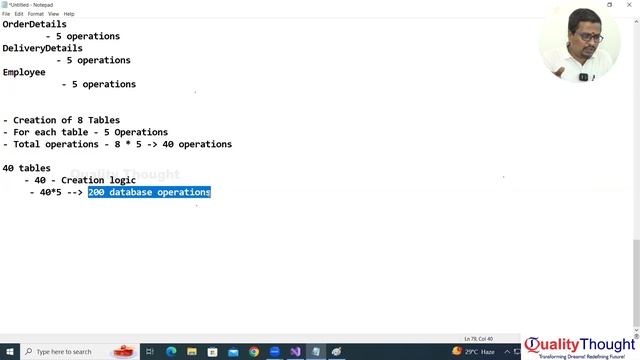
Task: Open the Format menu
Action: coord(36,14)
